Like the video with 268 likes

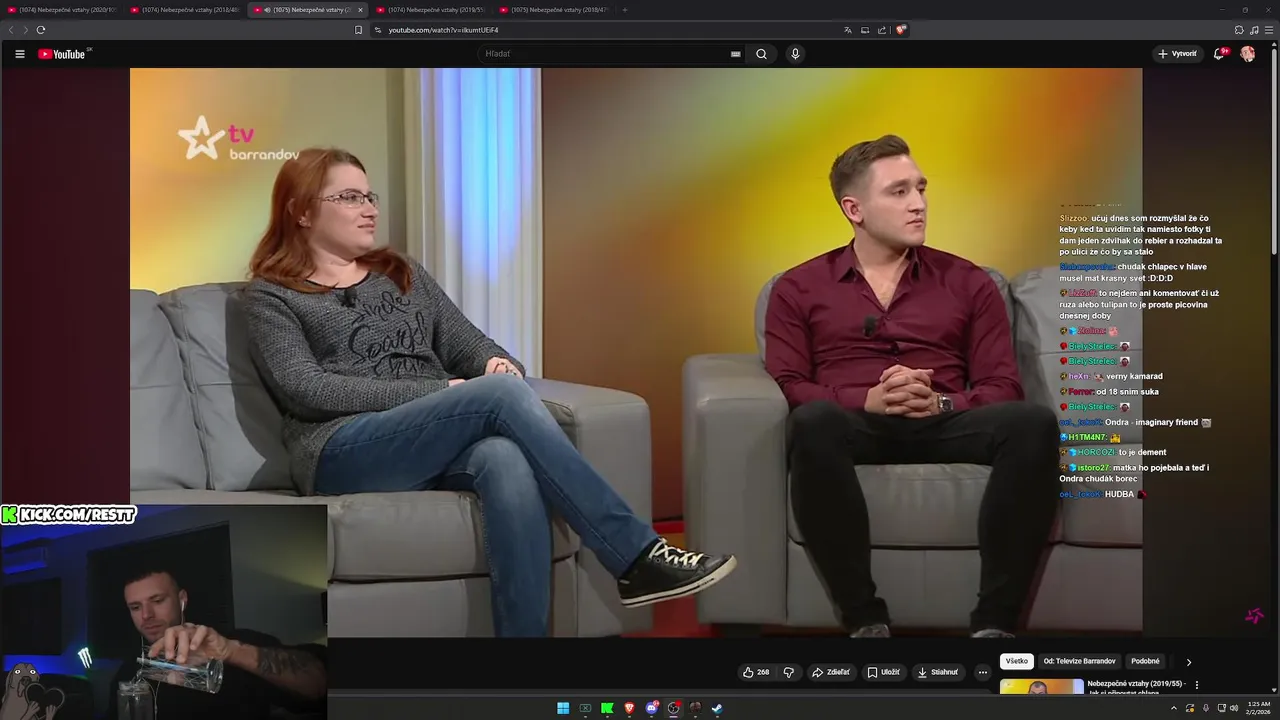[x=756, y=672]
